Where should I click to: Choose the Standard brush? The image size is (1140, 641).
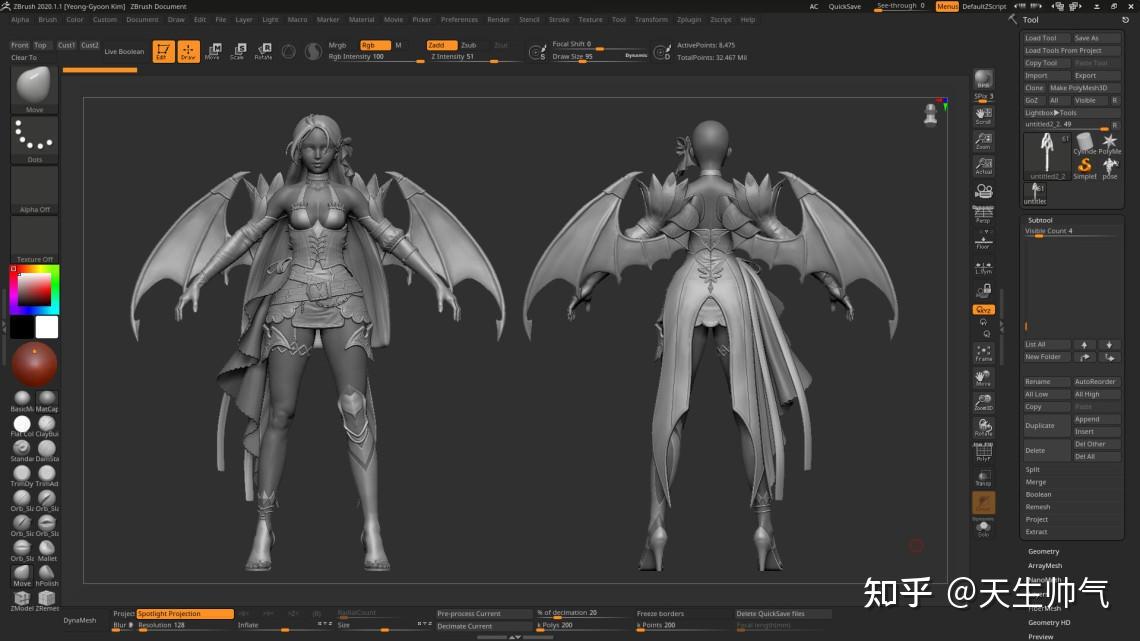22,451
